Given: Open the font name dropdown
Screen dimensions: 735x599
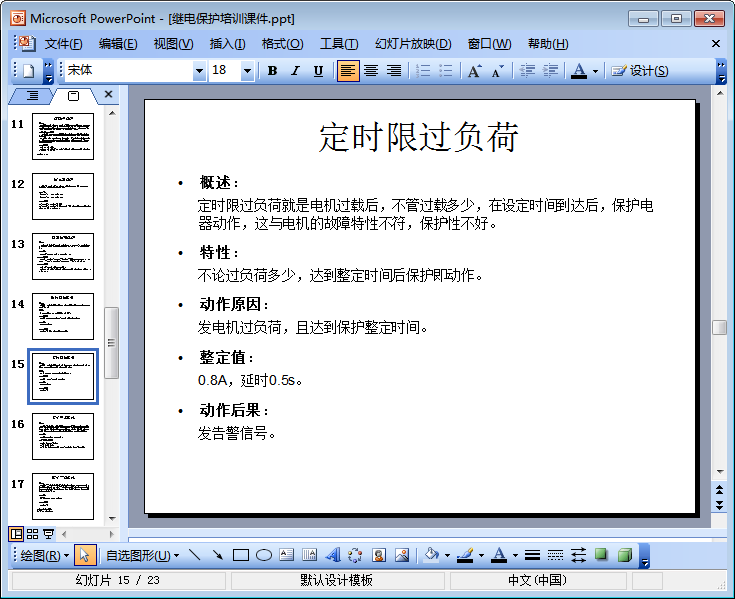Looking at the screenshot, I should click(199, 71).
